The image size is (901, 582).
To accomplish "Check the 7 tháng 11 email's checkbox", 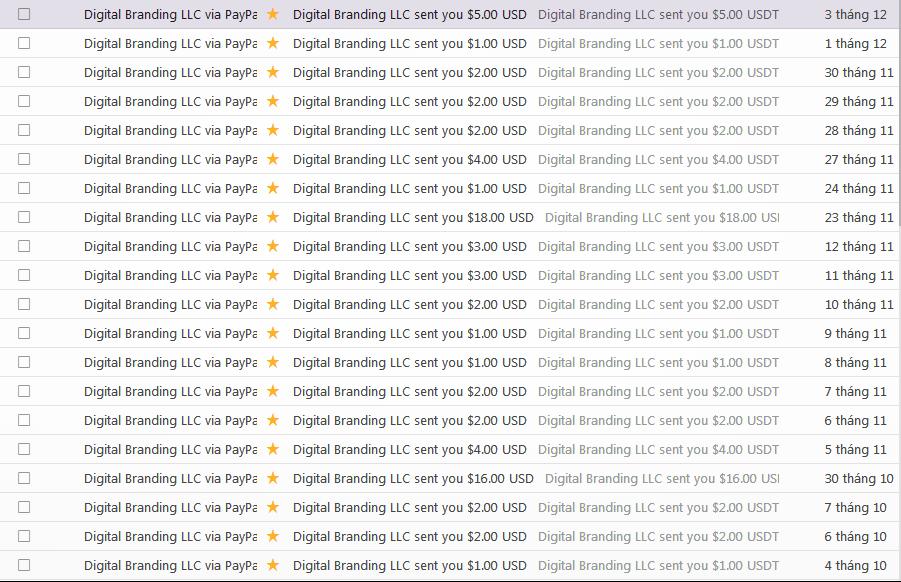I will (24, 391).
